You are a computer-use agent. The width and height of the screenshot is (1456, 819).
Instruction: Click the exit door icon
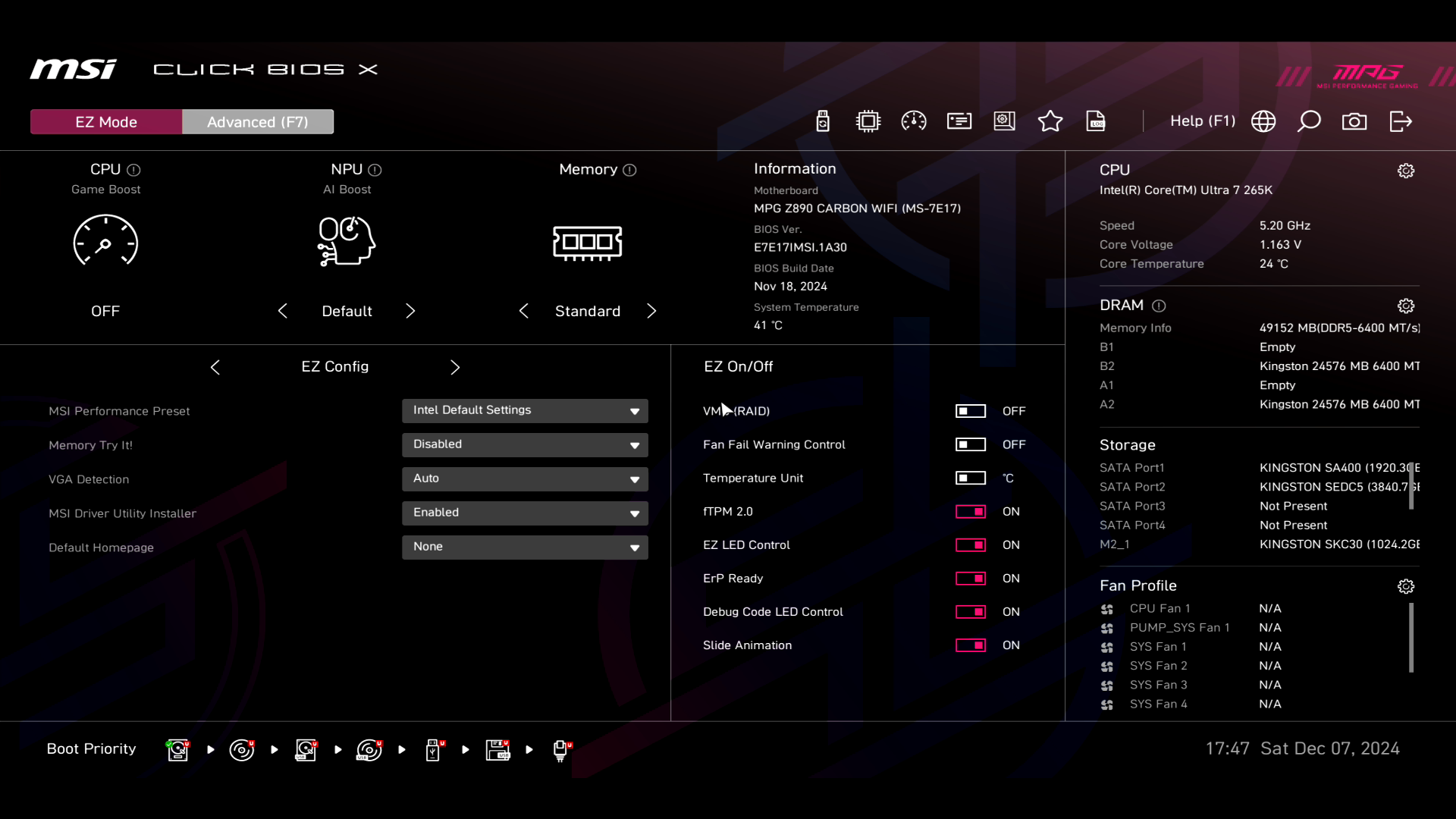(x=1401, y=121)
